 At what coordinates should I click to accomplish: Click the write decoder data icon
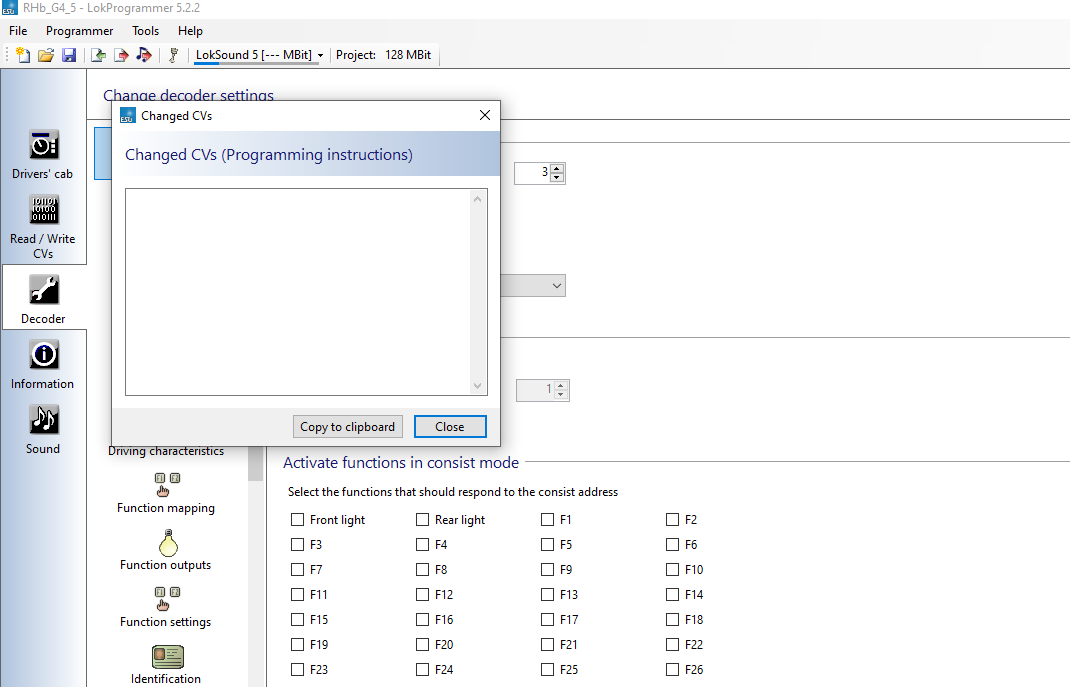point(121,55)
